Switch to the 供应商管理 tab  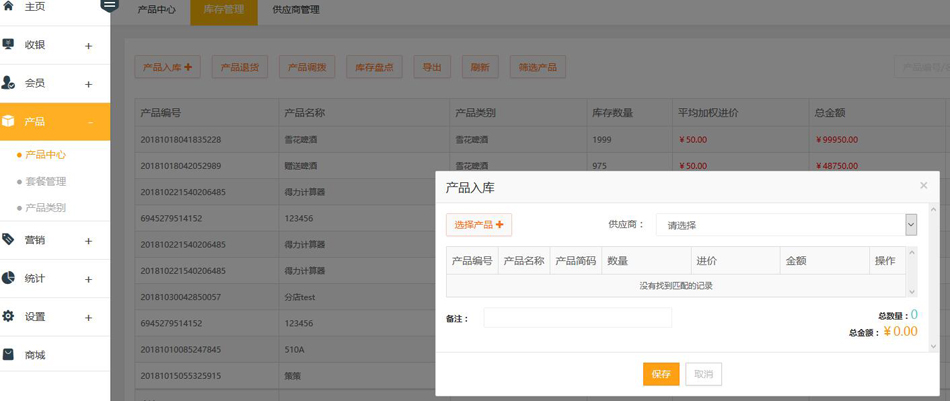[296, 10]
